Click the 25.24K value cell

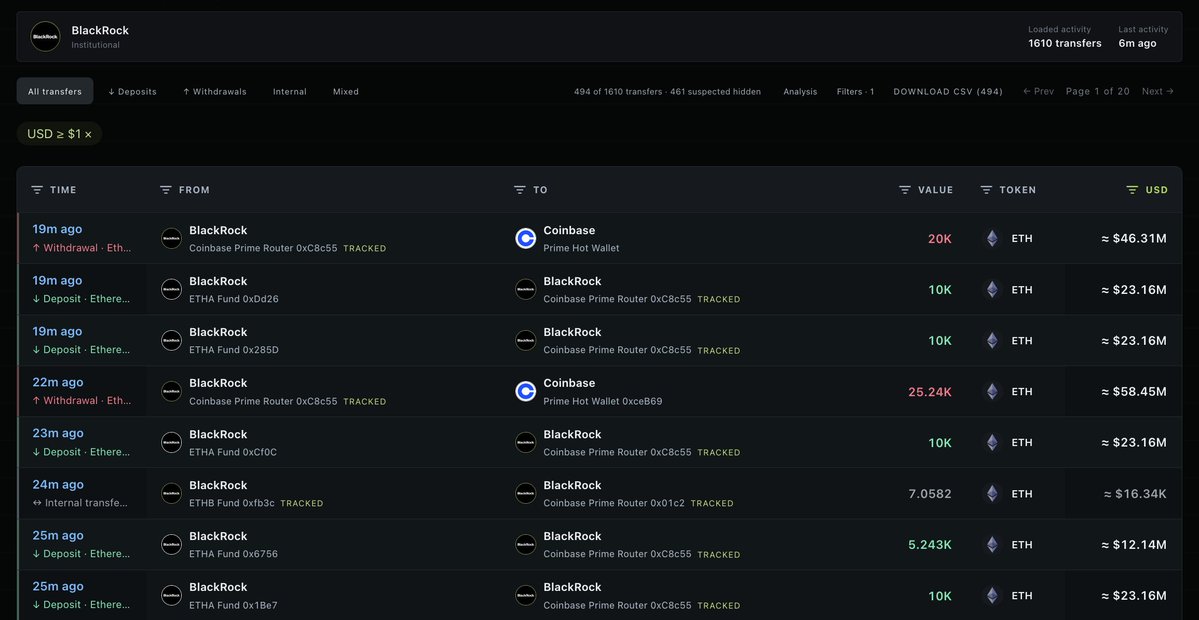tap(930, 391)
